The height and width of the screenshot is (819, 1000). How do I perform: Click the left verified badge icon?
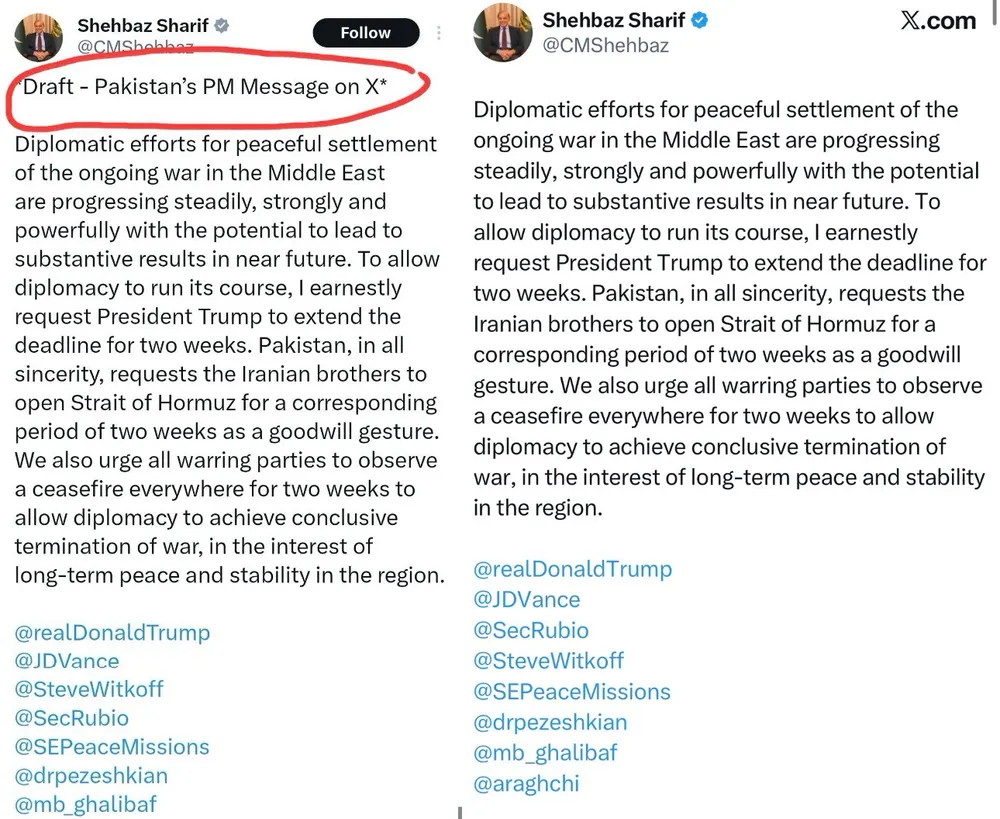pyautogui.click(x=222, y=26)
